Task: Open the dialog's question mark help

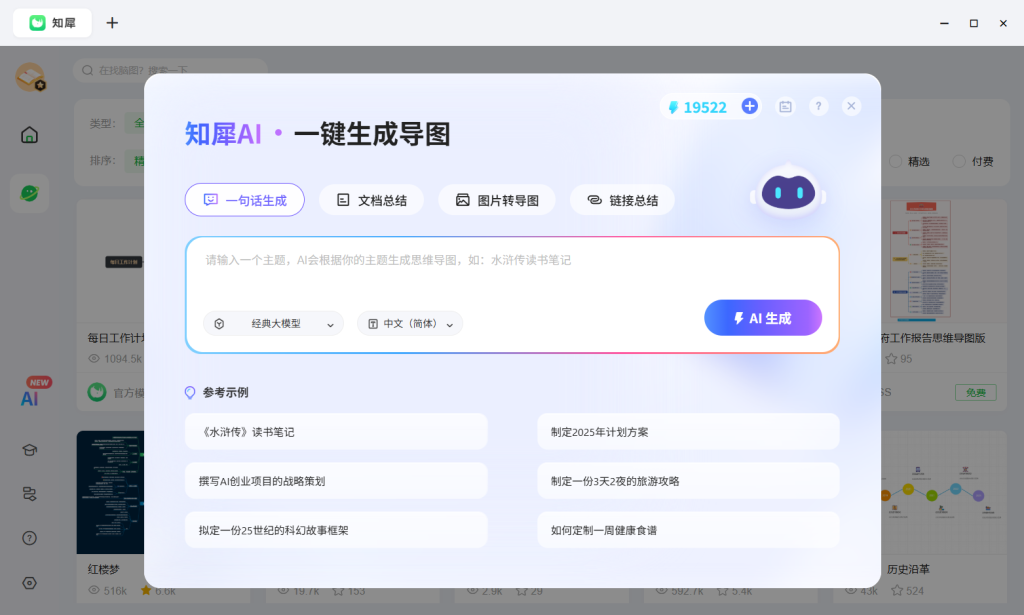Action: (x=818, y=106)
